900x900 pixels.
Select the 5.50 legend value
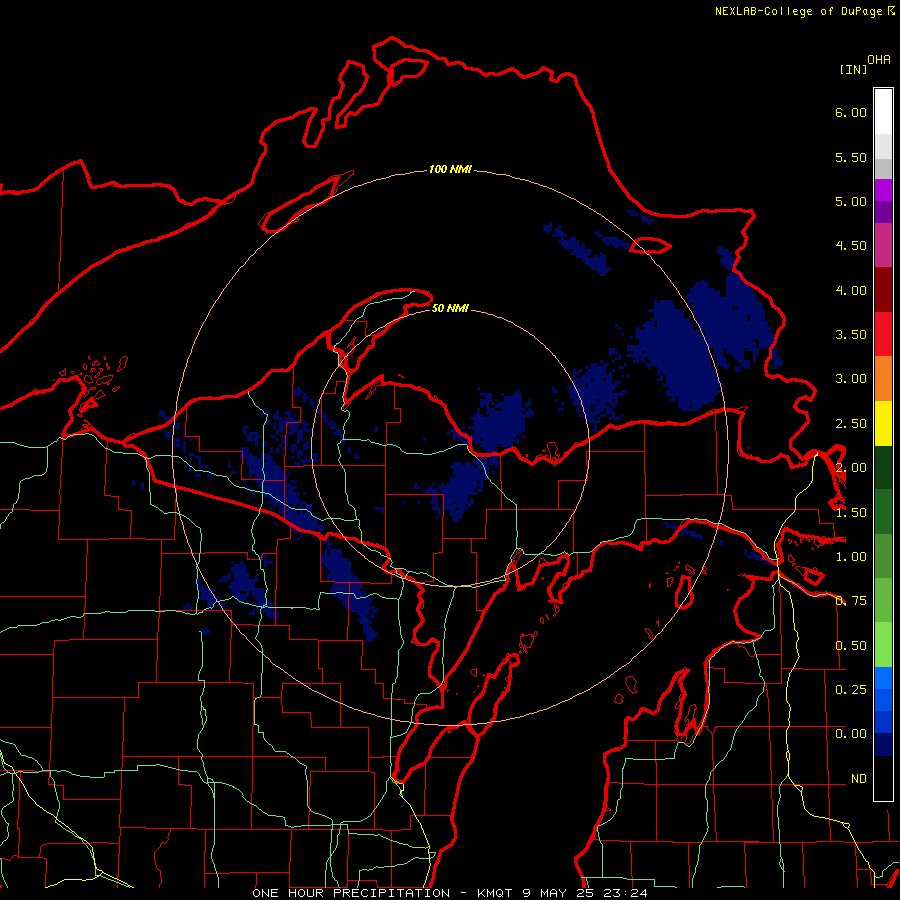point(851,157)
